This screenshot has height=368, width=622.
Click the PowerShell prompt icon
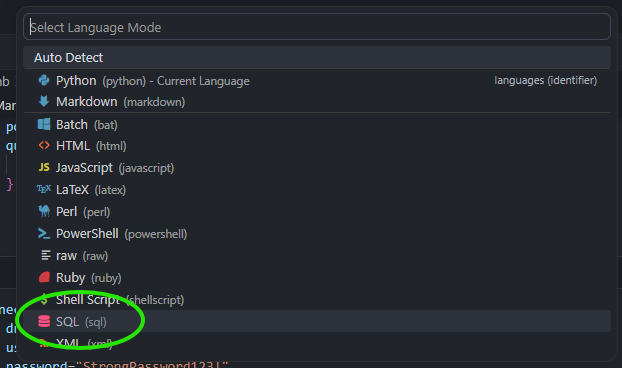[44, 233]
